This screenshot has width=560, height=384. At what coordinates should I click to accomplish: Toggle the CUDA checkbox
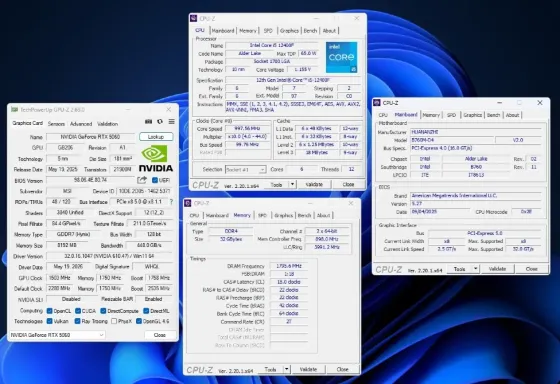[x=78, y=311]
